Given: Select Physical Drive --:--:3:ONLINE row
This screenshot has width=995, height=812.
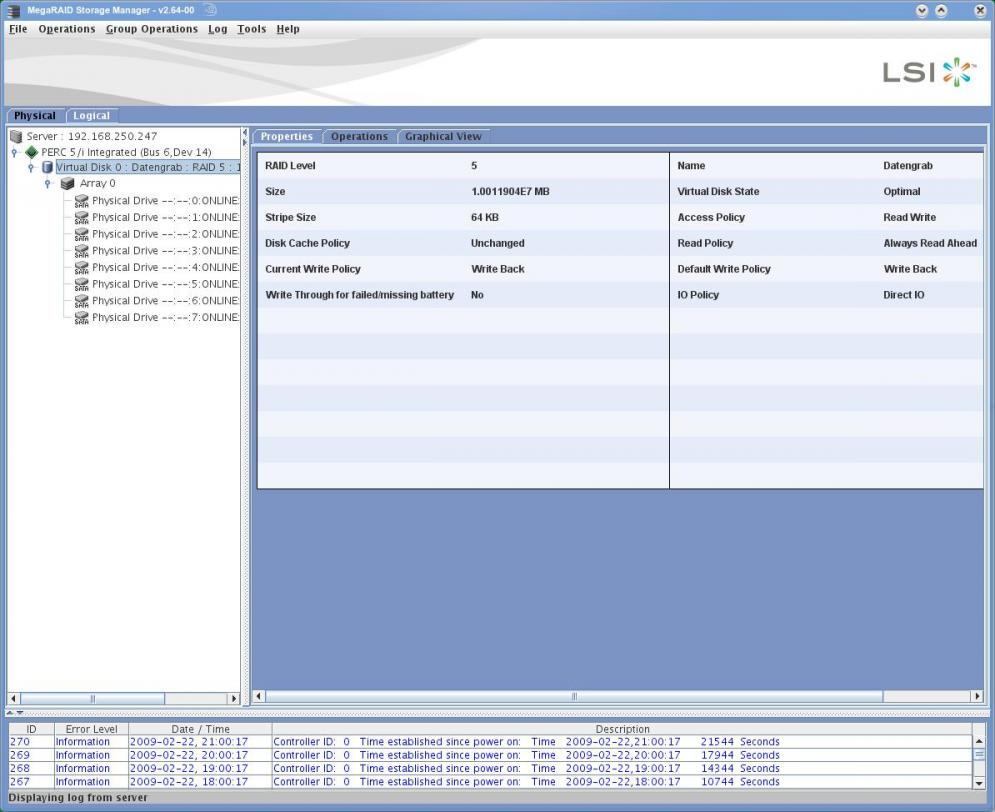Looking at the screenshot, I should click(165, 251).
